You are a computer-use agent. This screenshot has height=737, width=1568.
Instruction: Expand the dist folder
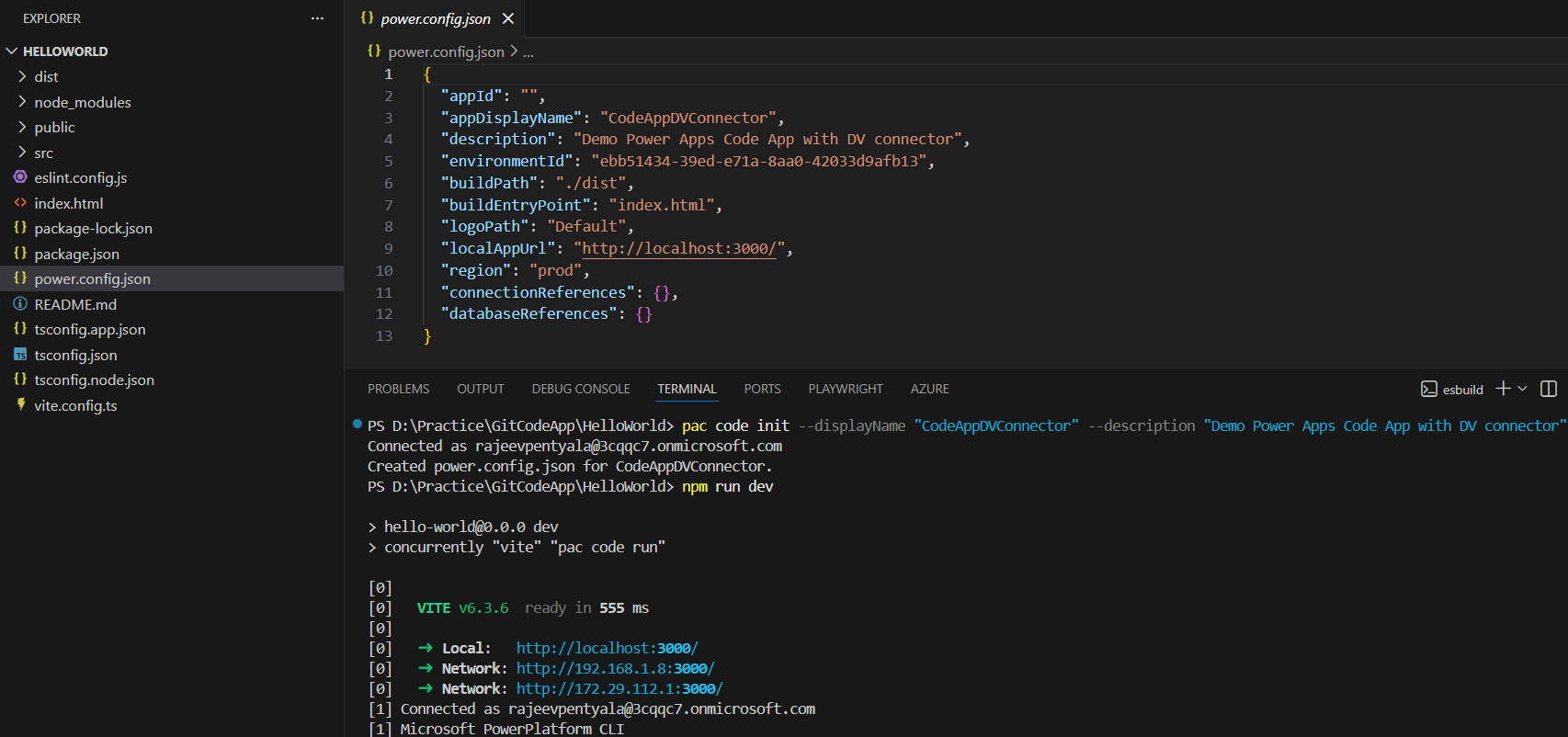pos(46,76)
